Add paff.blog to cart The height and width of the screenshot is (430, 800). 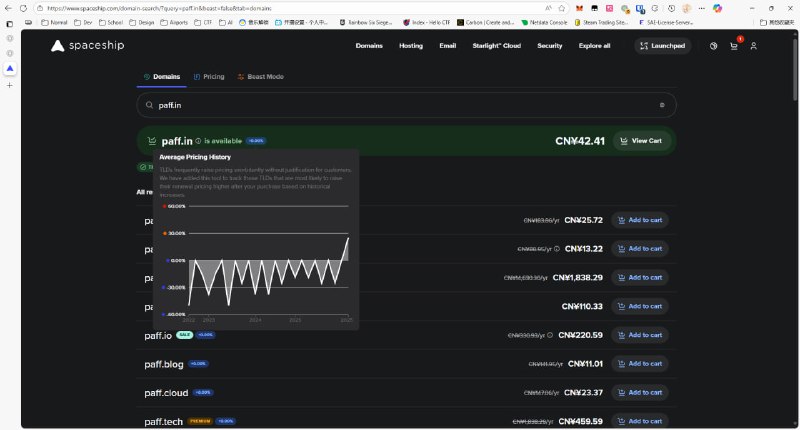click(638, 364)
